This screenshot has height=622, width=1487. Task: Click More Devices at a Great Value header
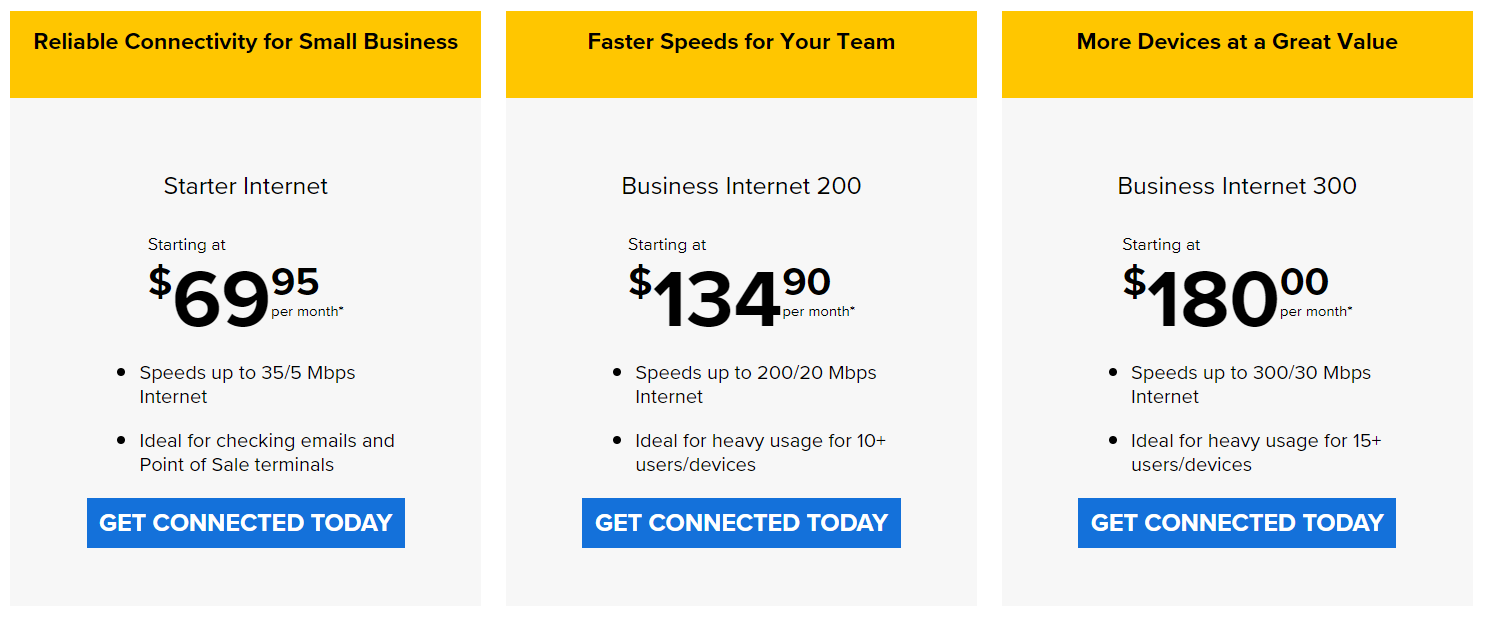(x=1237, y=42)
